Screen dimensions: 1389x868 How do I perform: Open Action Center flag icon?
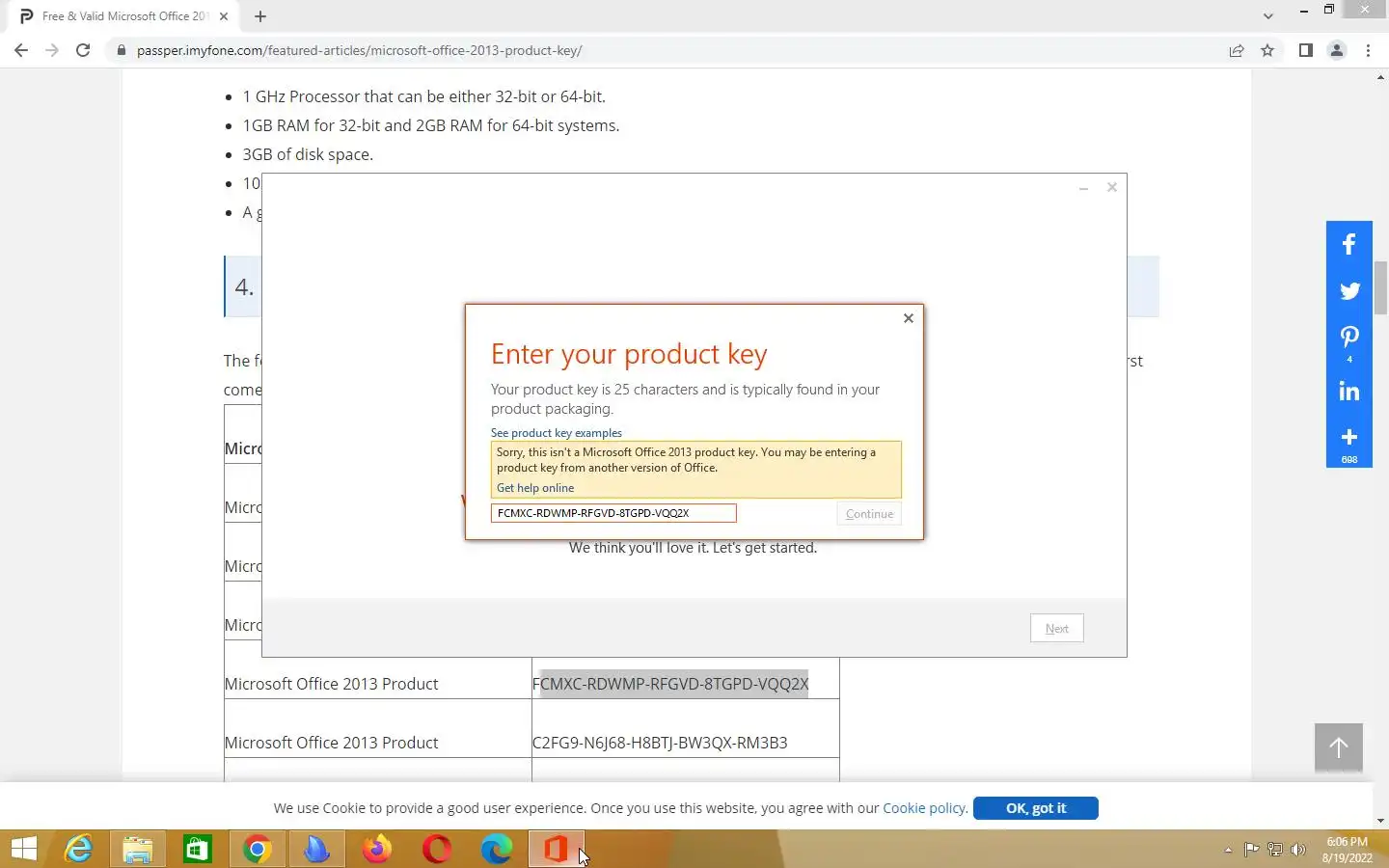click(1251, 850)
